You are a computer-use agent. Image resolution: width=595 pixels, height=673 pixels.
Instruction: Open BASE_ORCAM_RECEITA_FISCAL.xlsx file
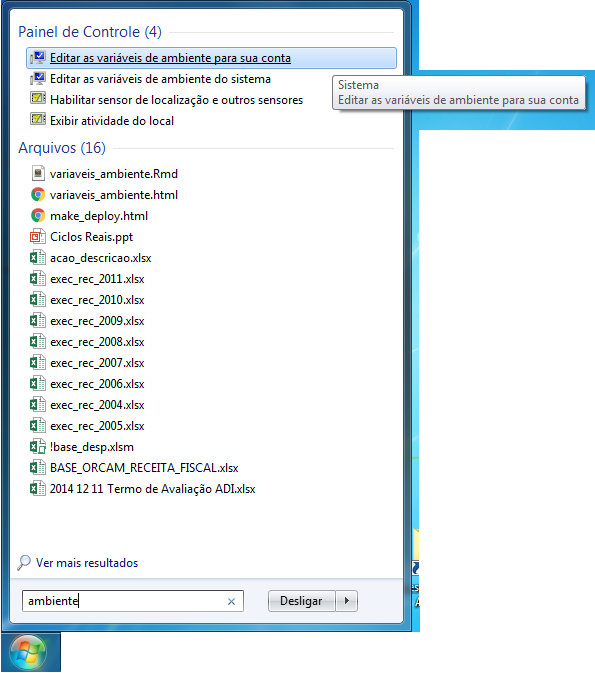[144, 468]
